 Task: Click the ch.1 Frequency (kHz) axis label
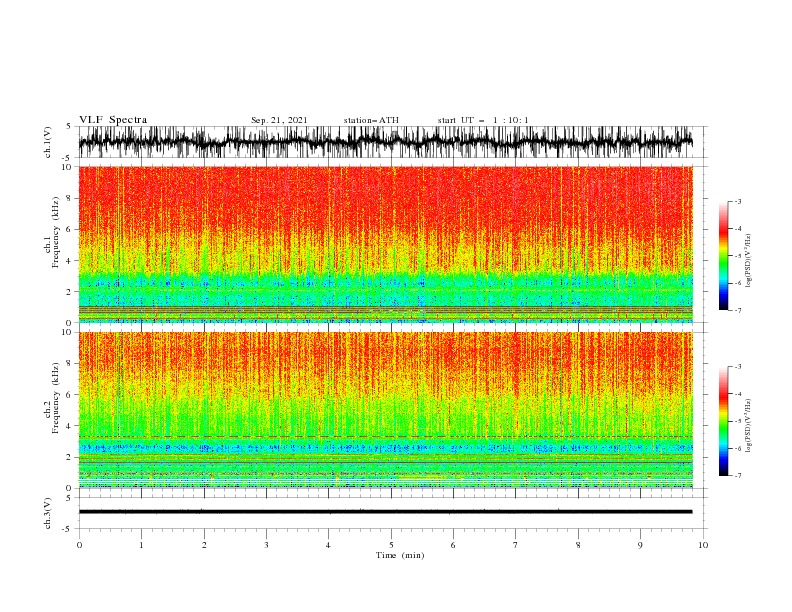[52, 244]
